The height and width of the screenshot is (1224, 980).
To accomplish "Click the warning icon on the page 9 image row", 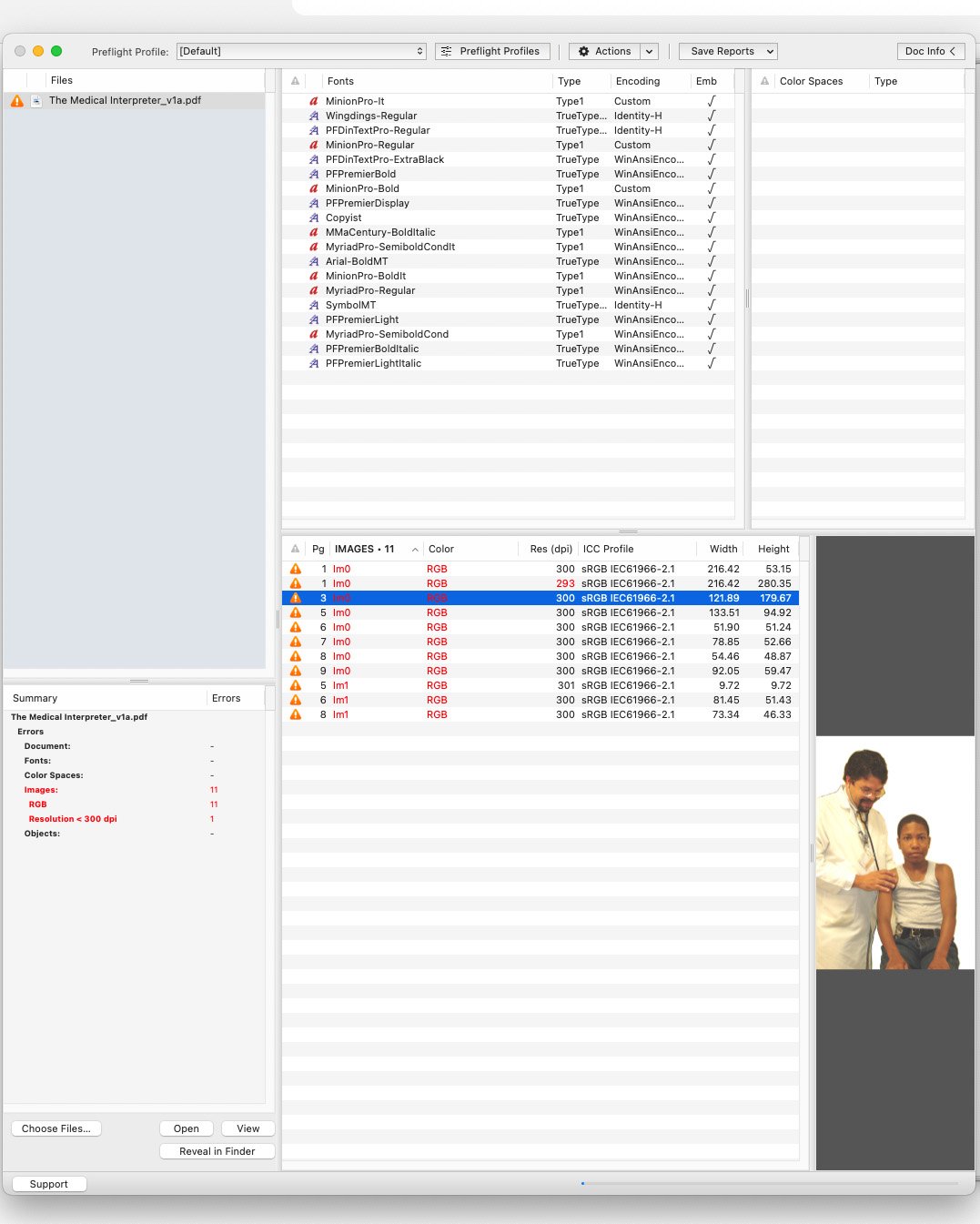I will pyautogui.click(x=296, y=671).
